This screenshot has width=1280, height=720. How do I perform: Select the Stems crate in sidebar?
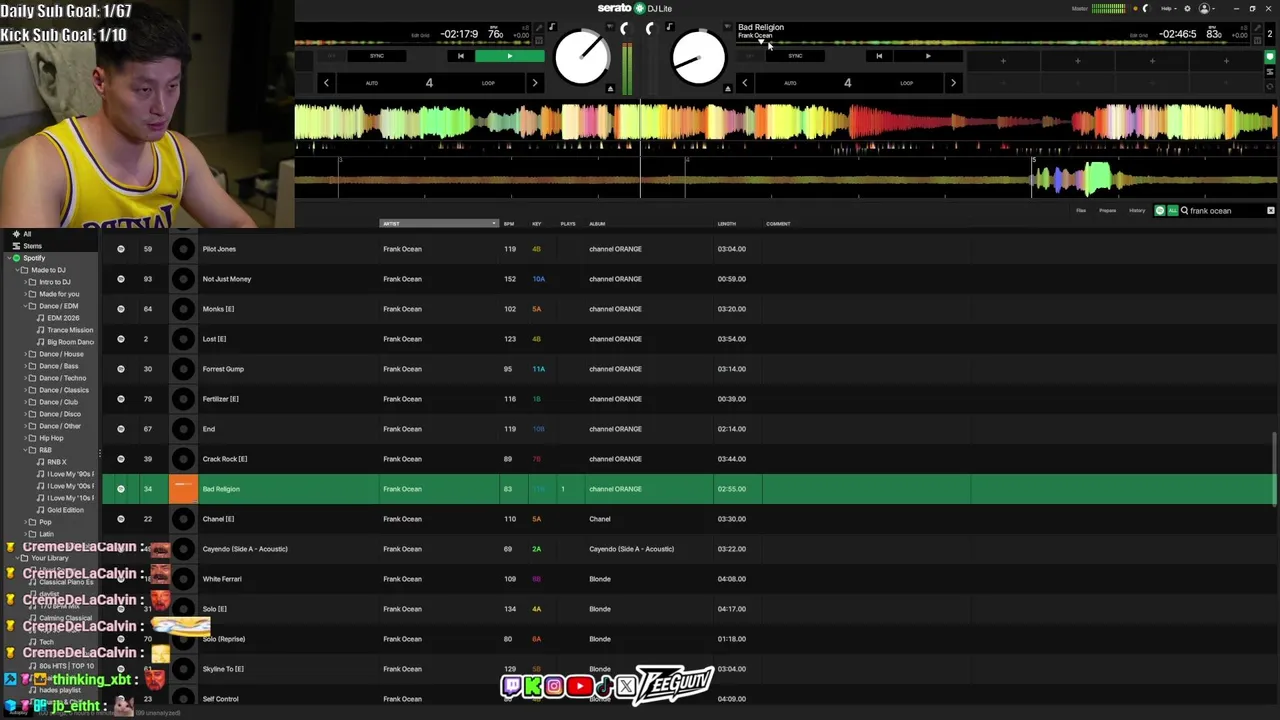[32, 246]
